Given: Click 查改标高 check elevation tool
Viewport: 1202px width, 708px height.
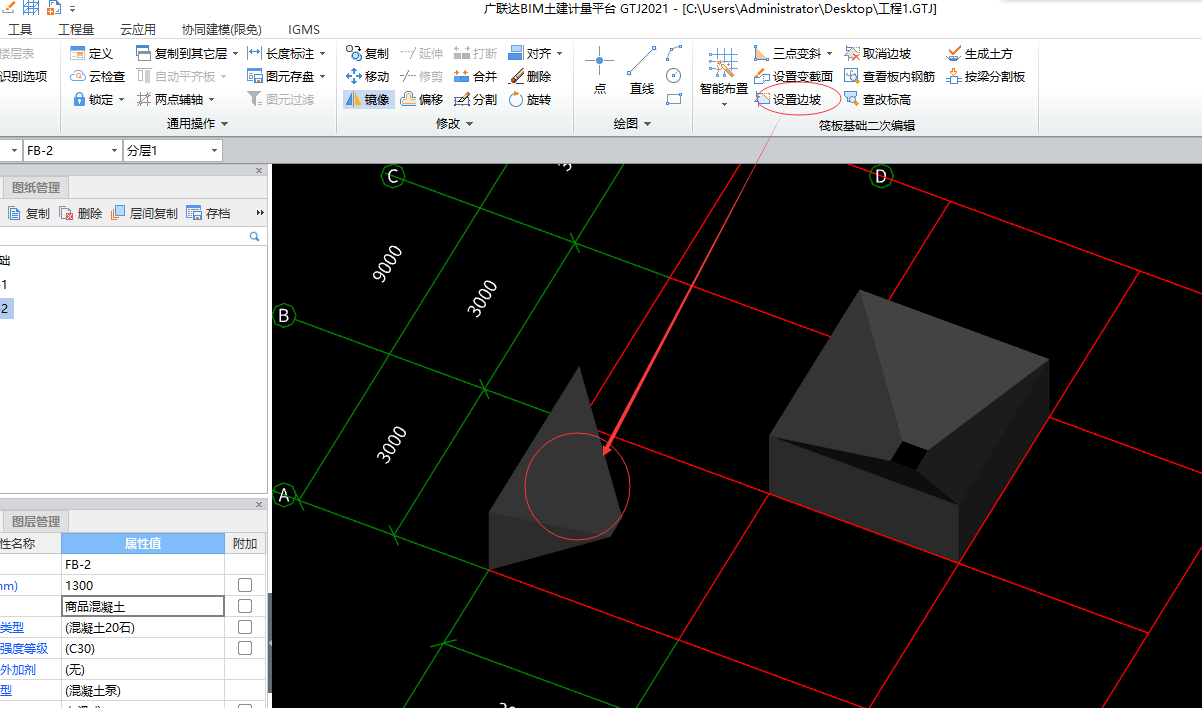Looking at the screenshot, I should (877, 99).
